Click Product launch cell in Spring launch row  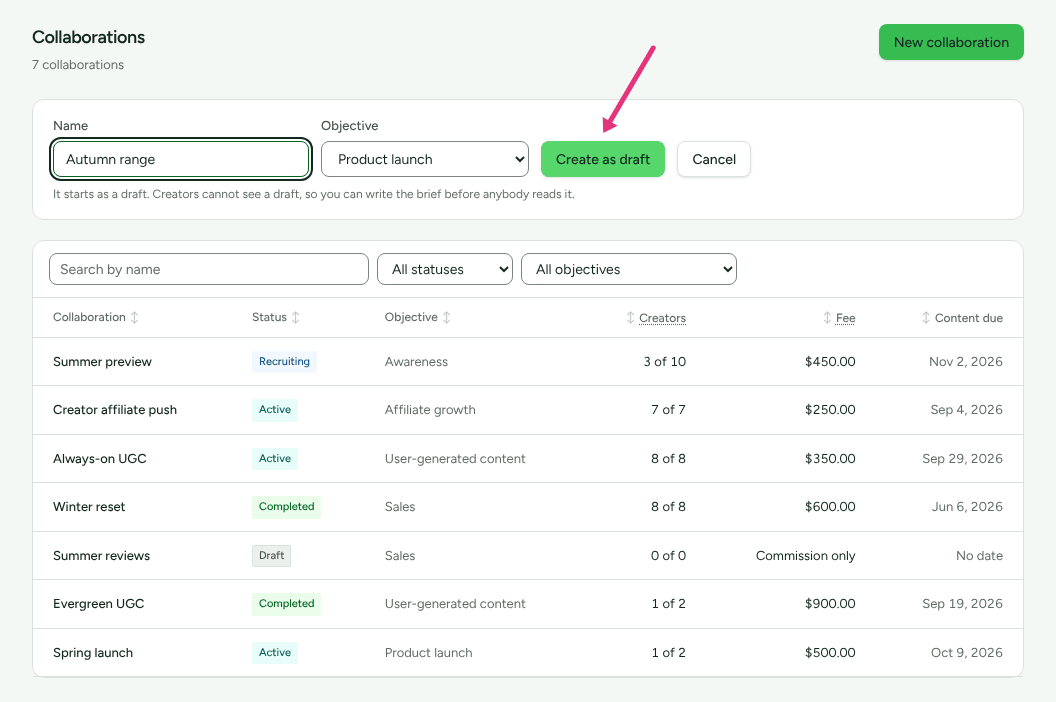(428, 653)
